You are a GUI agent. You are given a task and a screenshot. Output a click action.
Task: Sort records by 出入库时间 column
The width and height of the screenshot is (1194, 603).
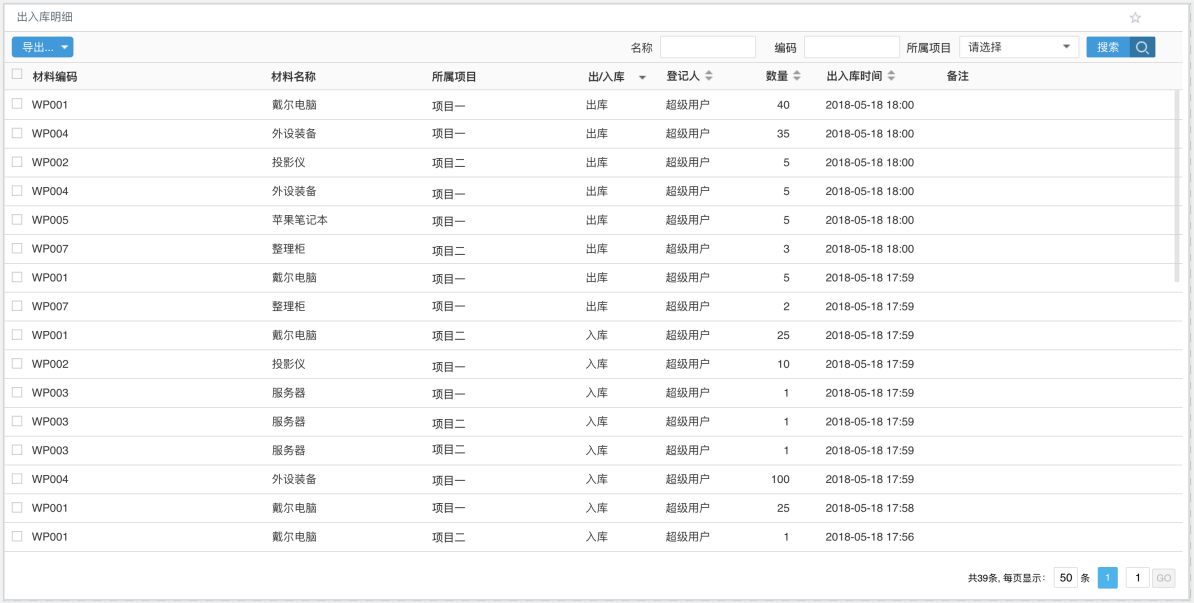click(x=890, y=75)
